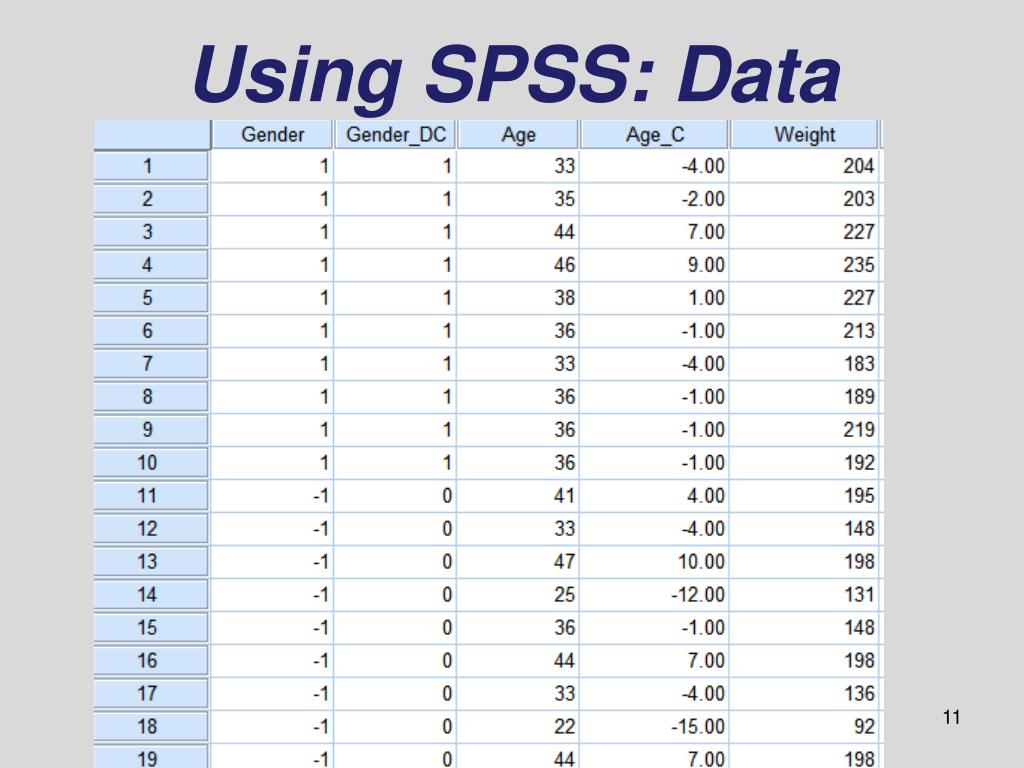The width and height of the screenshot is (1024, 768).
Task: Click Gender_DC cell in row 10
Action: [x=395, y=462]
